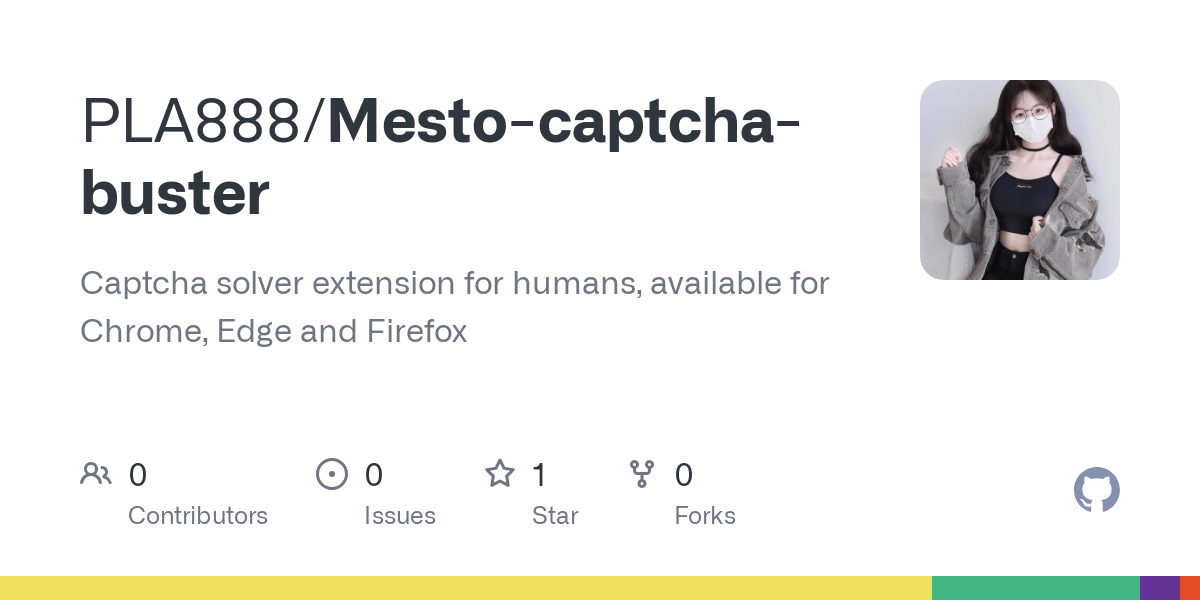Click the Contributors people icon

pos(96,474)
